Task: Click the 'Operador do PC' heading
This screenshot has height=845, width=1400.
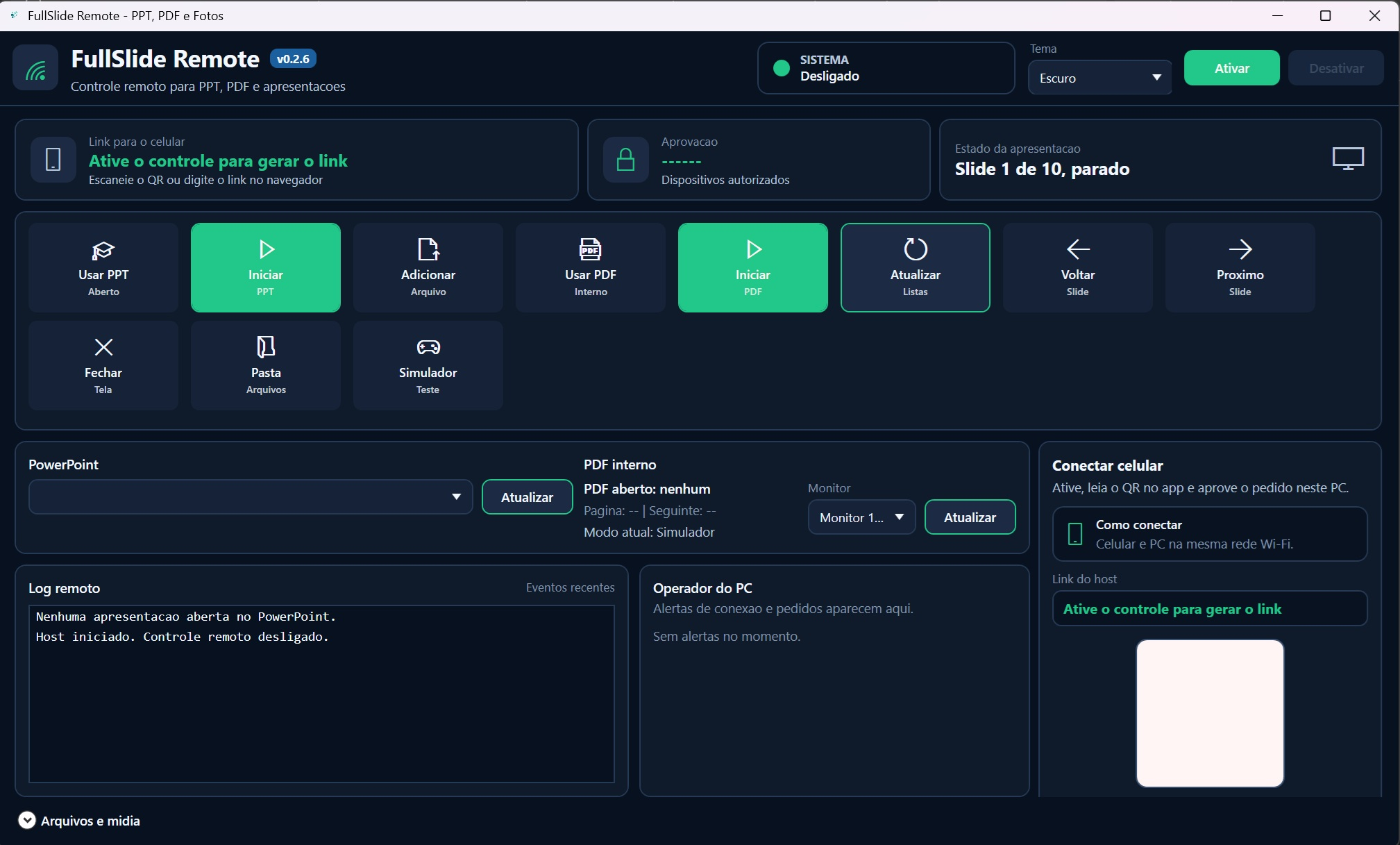Action: pos(702,588)
